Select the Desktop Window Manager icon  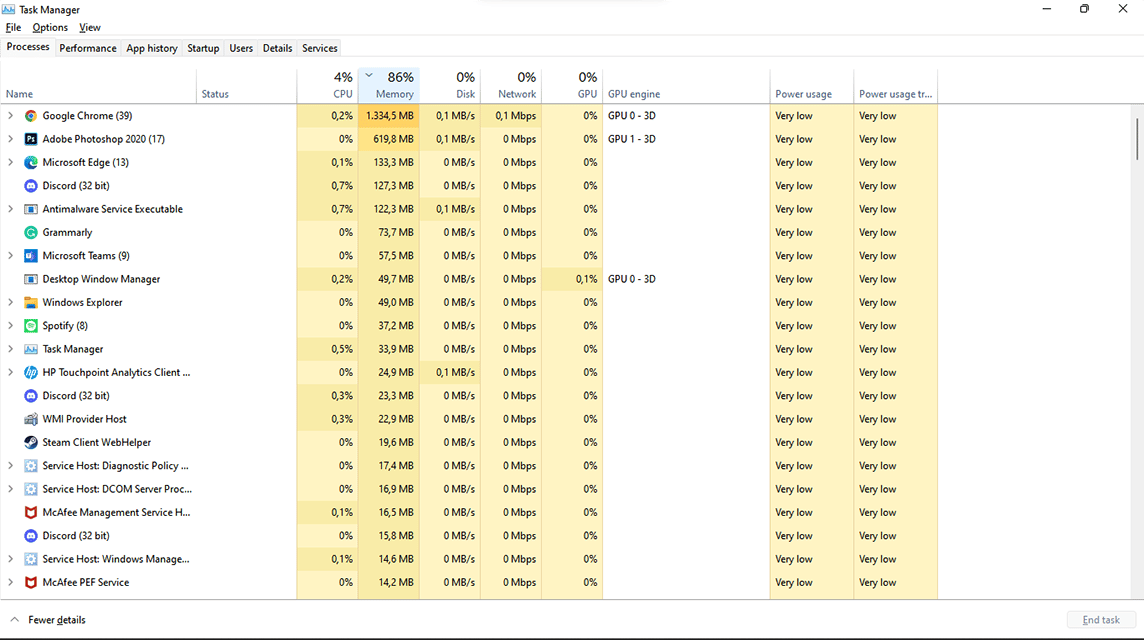coord(31,279)
